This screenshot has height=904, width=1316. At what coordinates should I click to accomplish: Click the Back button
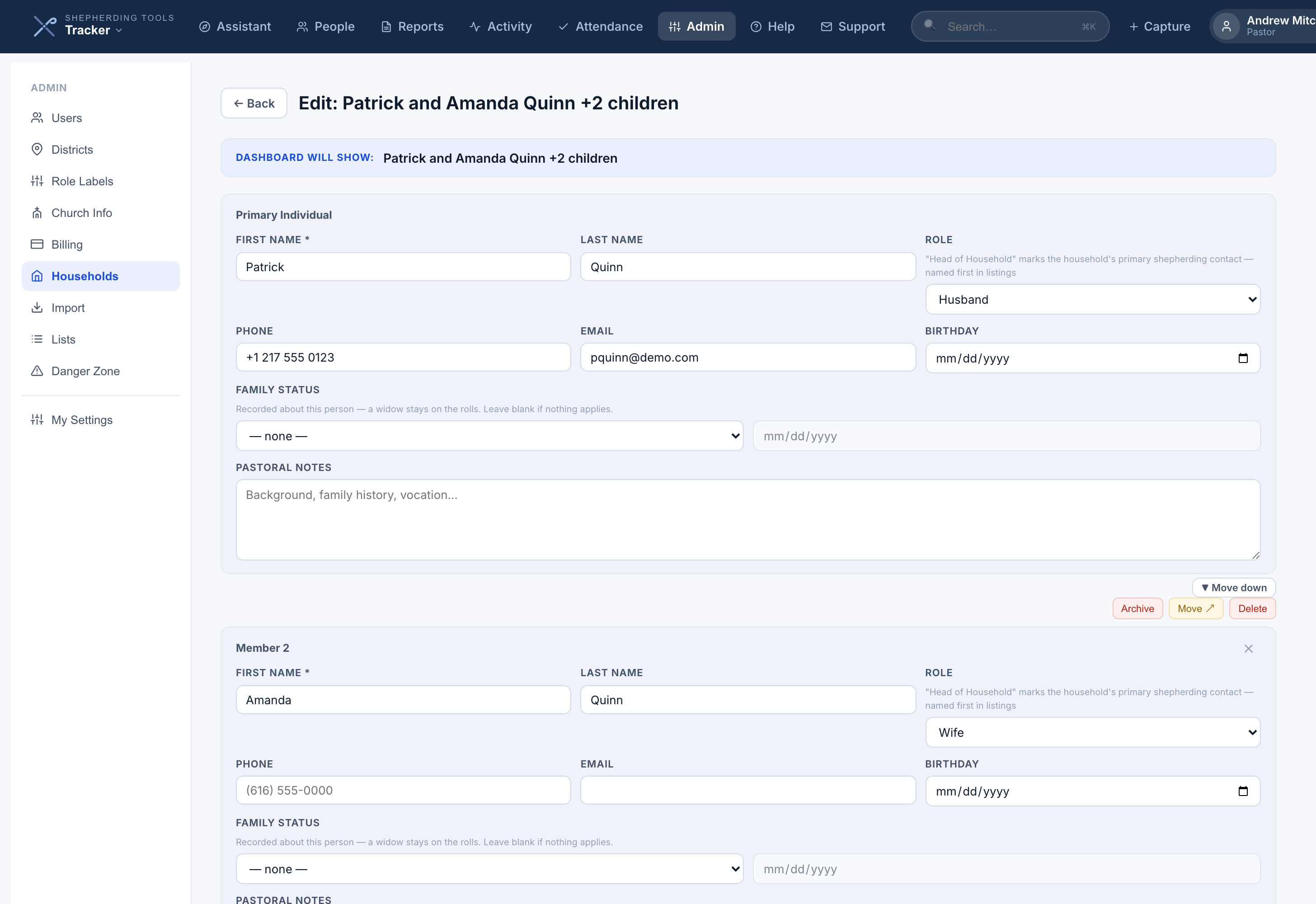tap(254, 103)
